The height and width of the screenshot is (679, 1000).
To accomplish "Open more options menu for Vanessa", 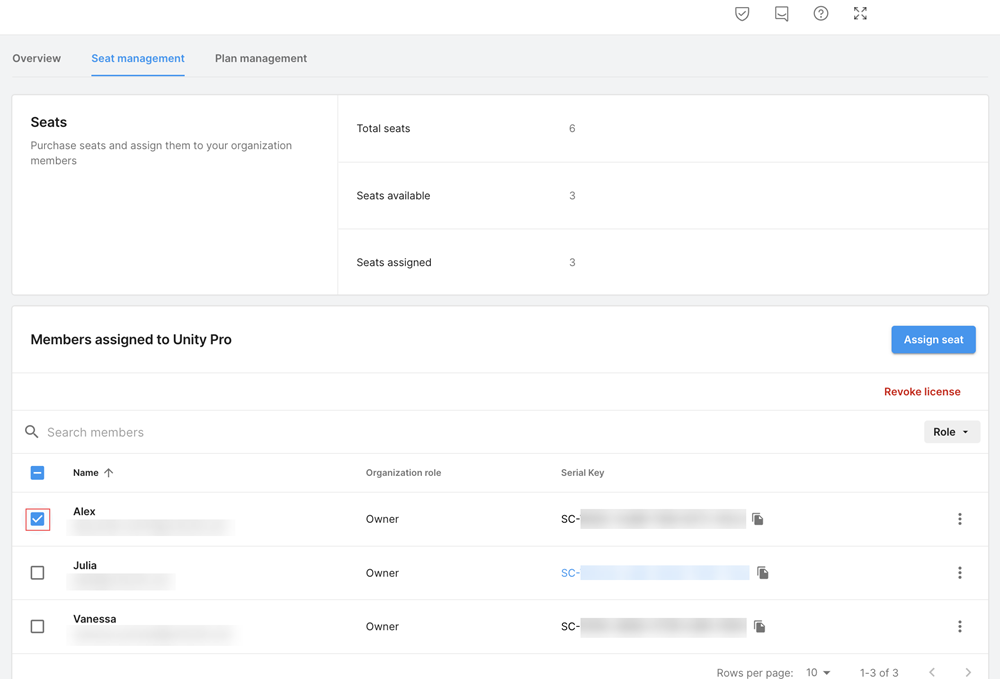I will (x=960, y=626).
